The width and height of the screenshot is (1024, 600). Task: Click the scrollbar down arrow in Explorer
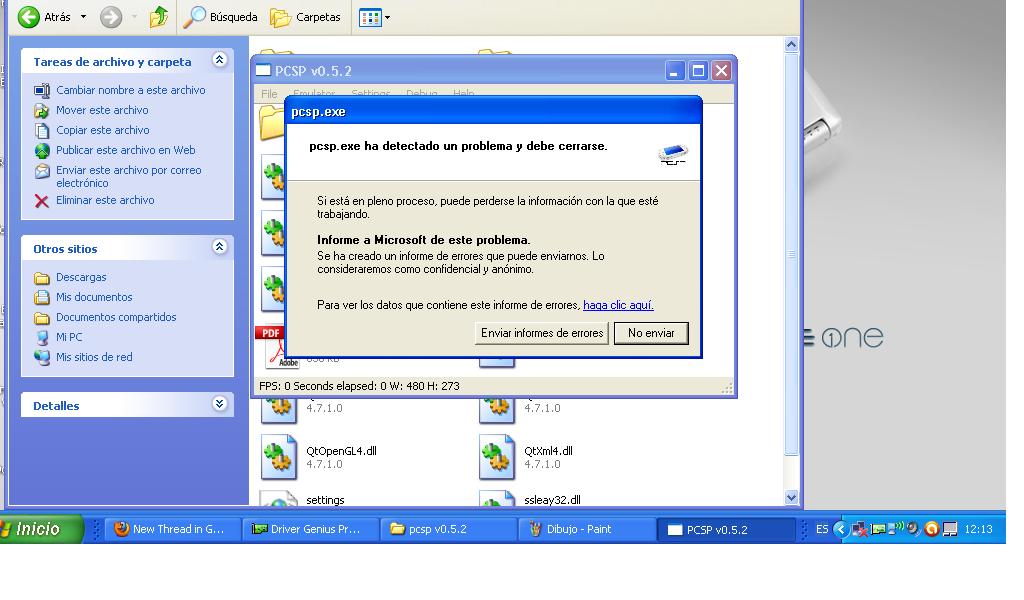point(791,497)
